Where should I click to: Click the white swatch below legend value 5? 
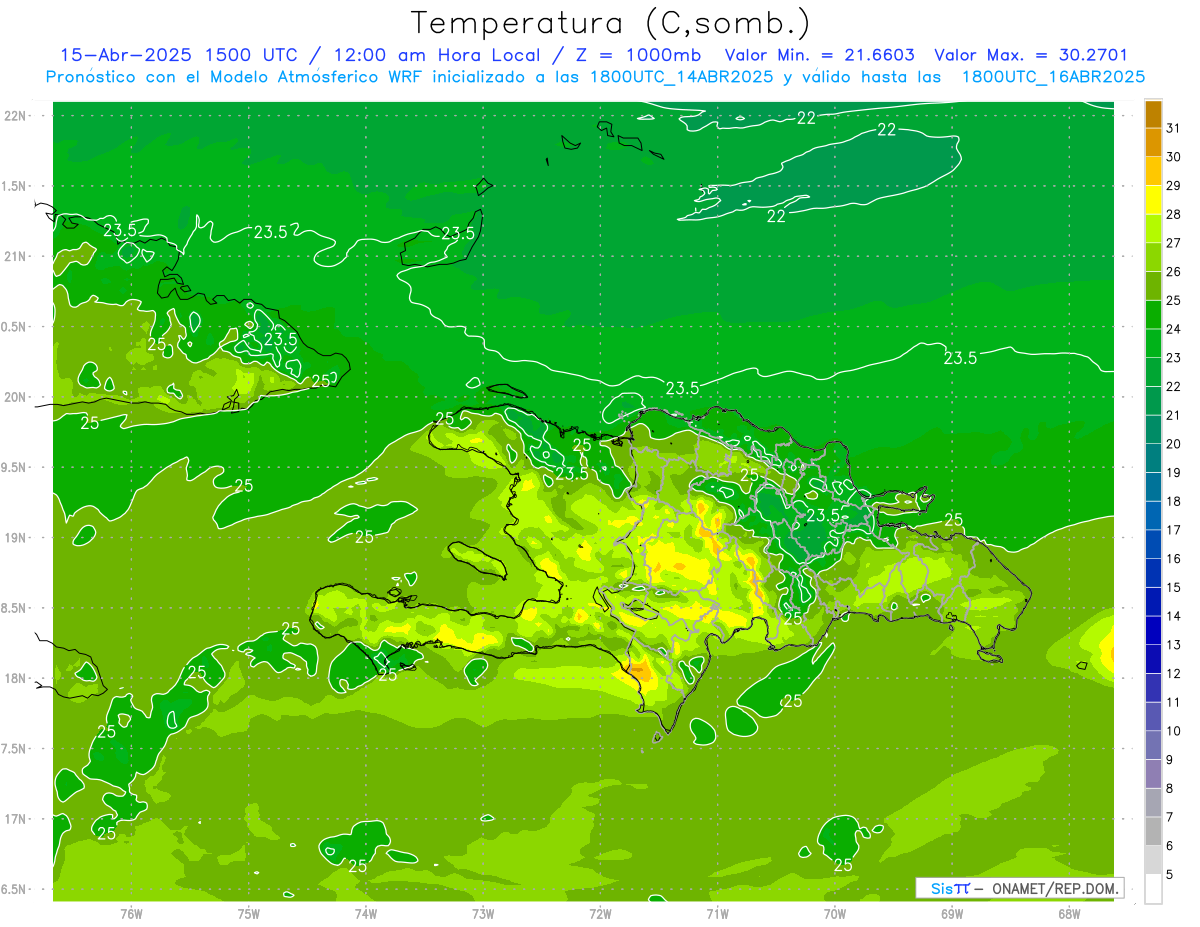click(1153, 889)
